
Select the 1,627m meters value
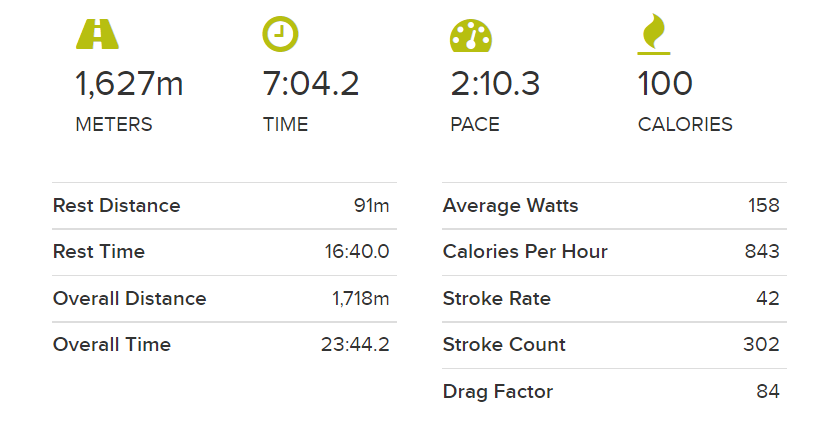(129, 84)
